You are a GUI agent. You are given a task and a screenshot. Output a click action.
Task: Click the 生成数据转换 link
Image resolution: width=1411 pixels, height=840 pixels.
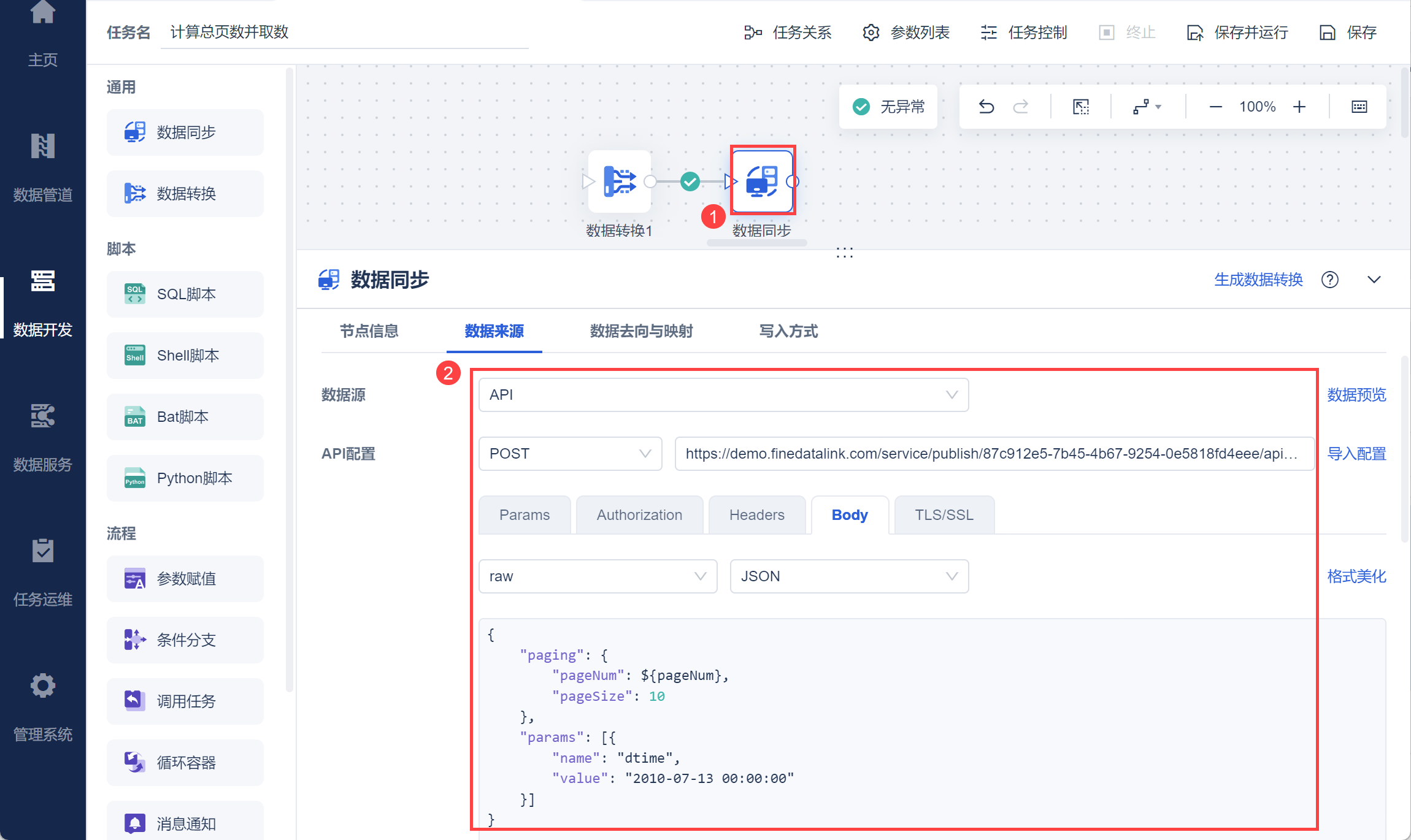[x=1258, y=280]
